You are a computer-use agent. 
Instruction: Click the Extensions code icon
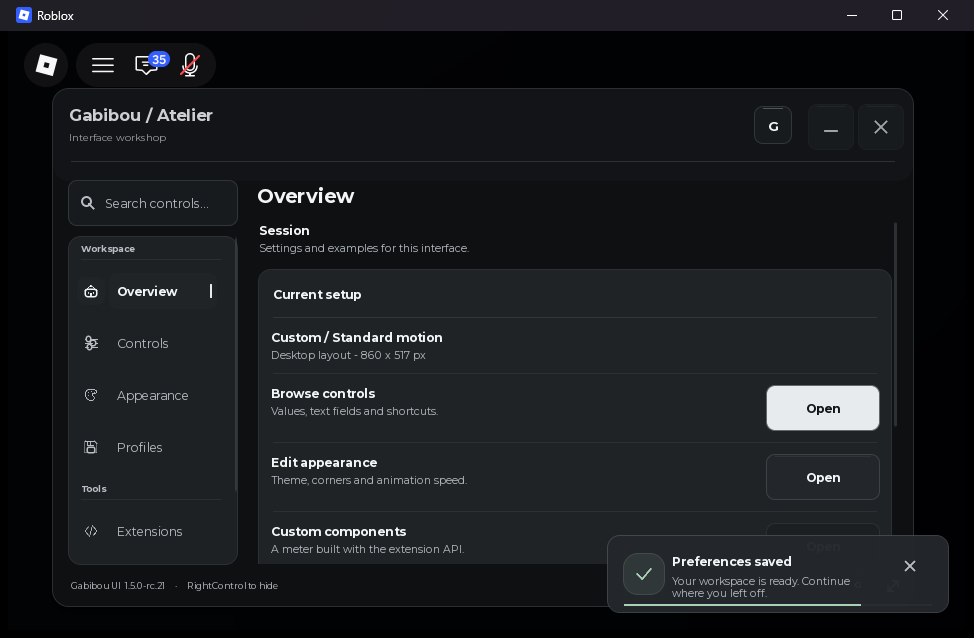coord(91,531)
